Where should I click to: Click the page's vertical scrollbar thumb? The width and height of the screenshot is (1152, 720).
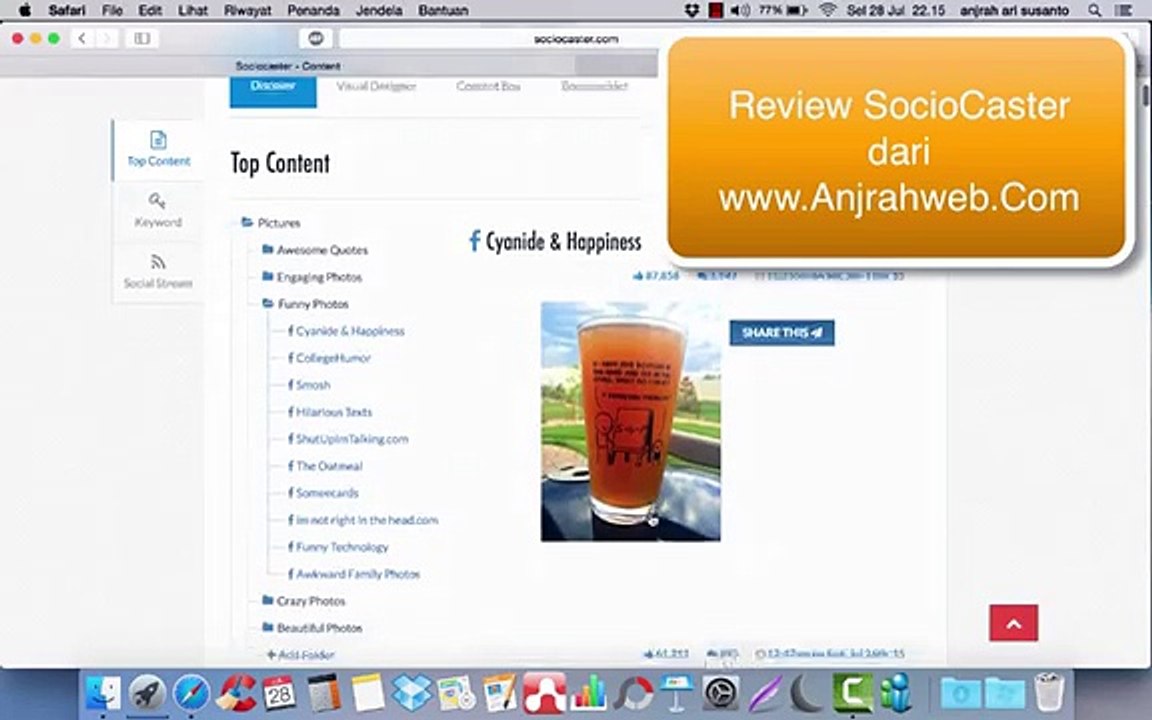point(1145,96)
